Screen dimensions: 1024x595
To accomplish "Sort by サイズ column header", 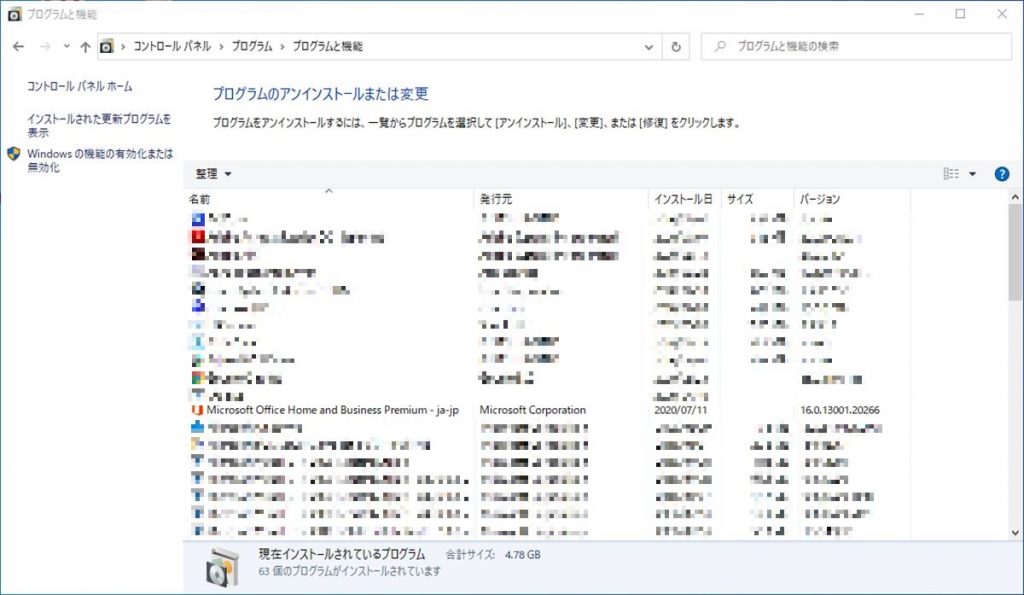I will [758, 199].
